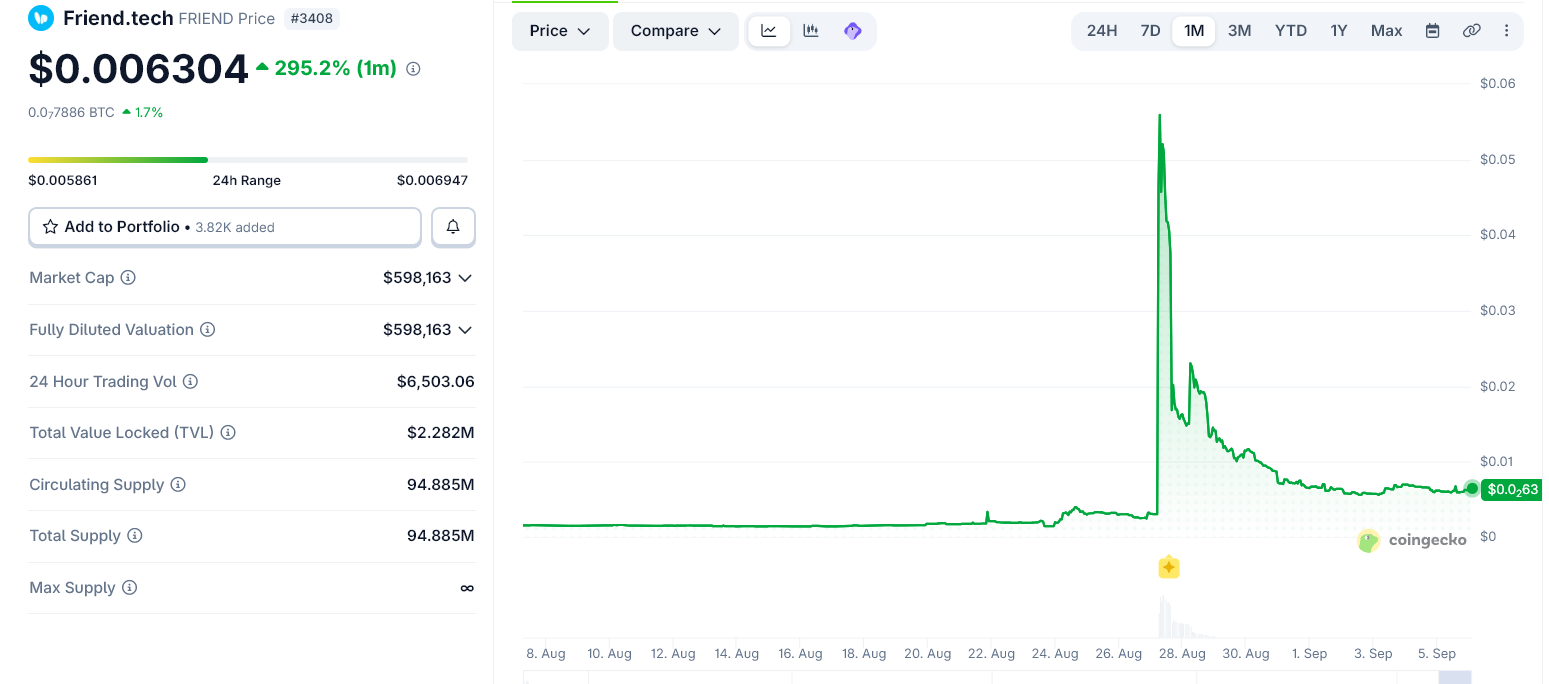
Task: Select the Max time range tab
Action: coord(1386,31)
